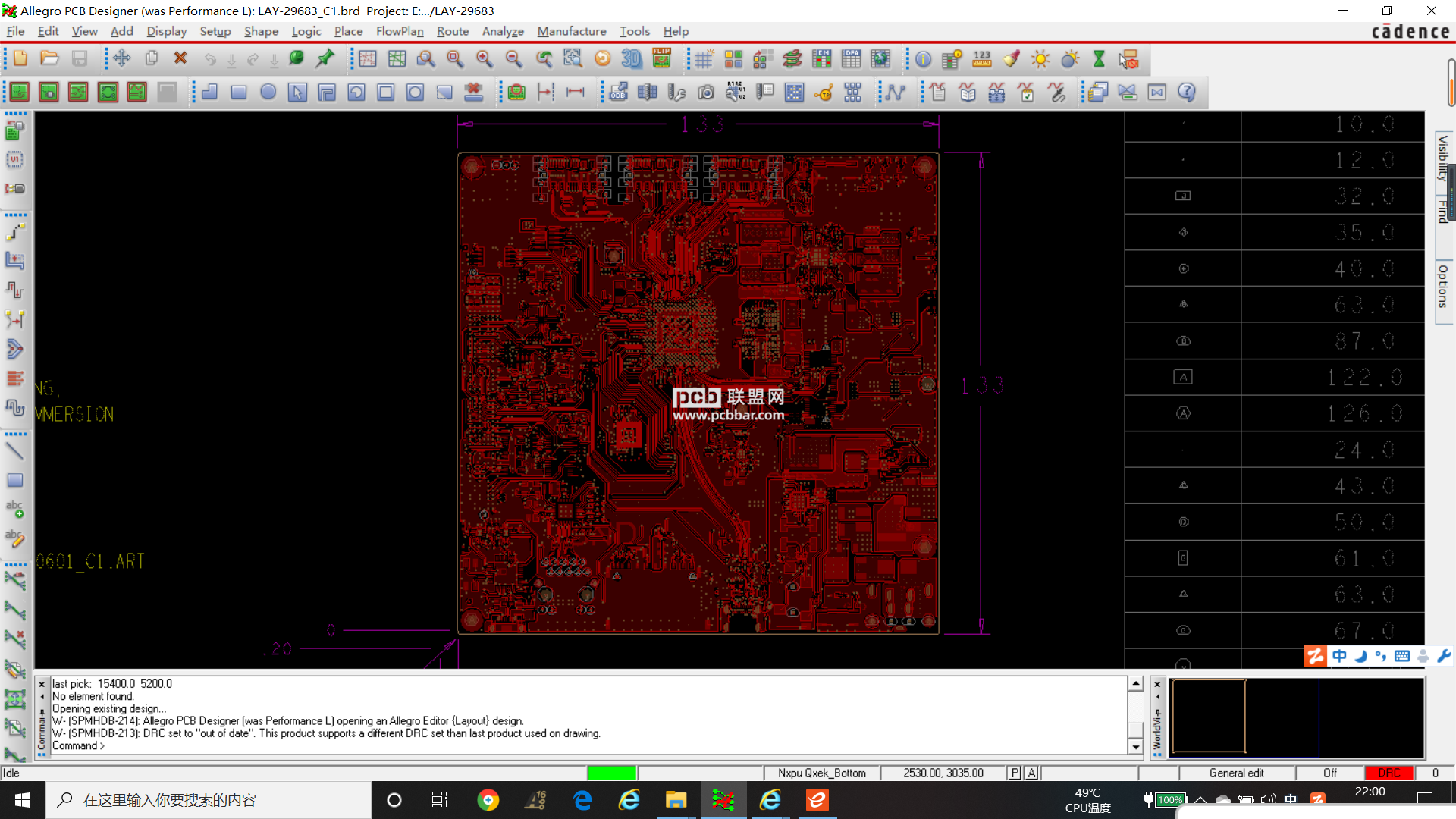This screenshot has width=1456, height=819.
Task: Click the green status indicator bar
Action: pos(611,773)
